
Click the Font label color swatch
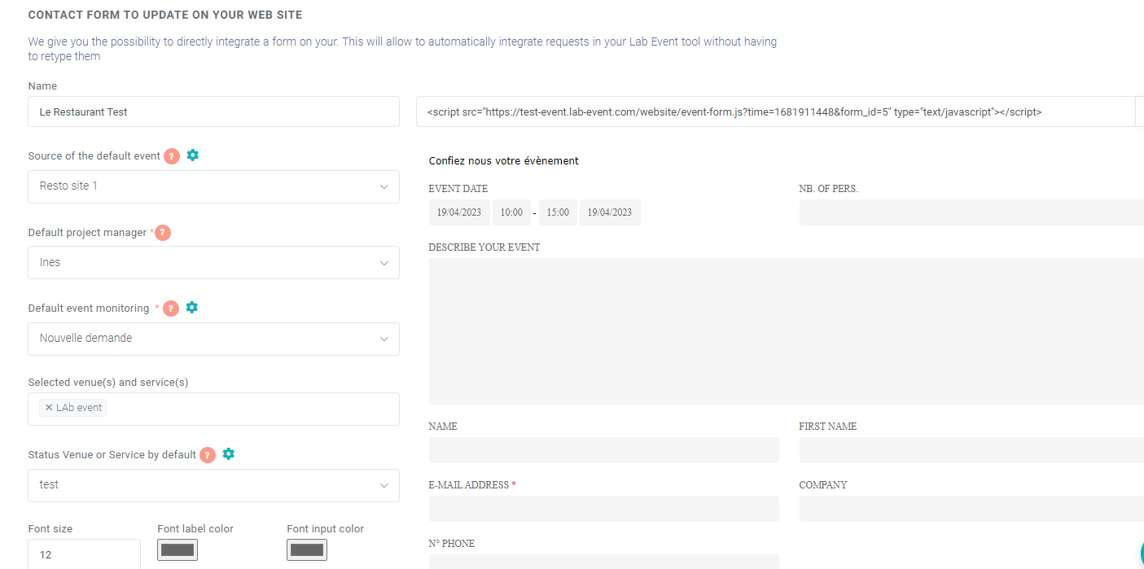177,550
